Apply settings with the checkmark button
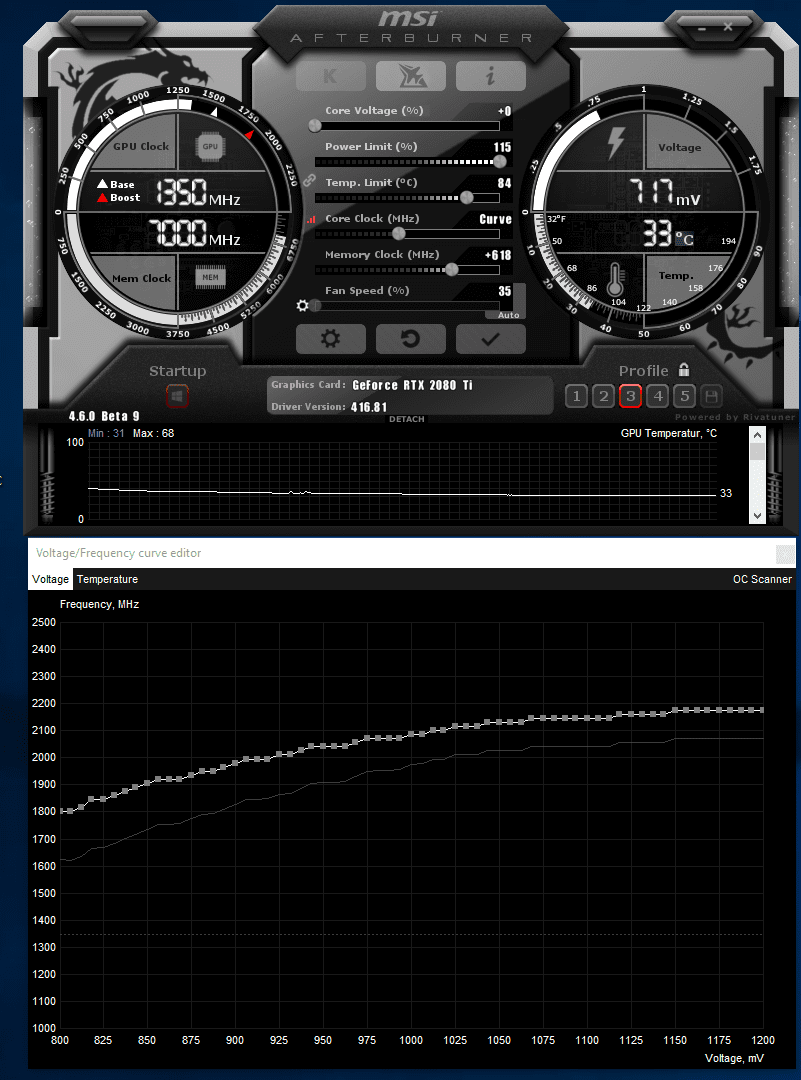 point(490,339)
